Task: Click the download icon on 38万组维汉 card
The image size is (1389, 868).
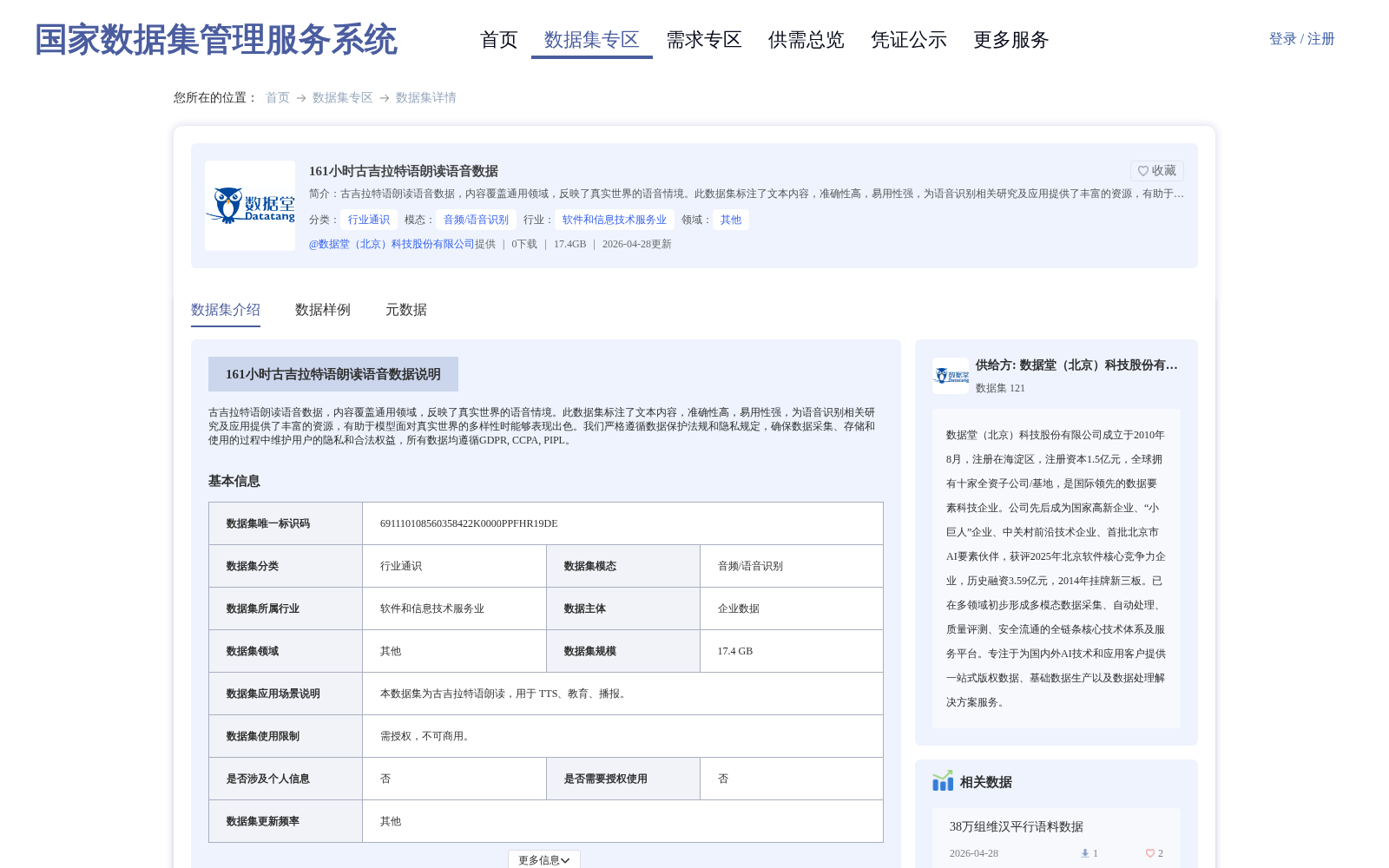Action: coord(1085,853)
